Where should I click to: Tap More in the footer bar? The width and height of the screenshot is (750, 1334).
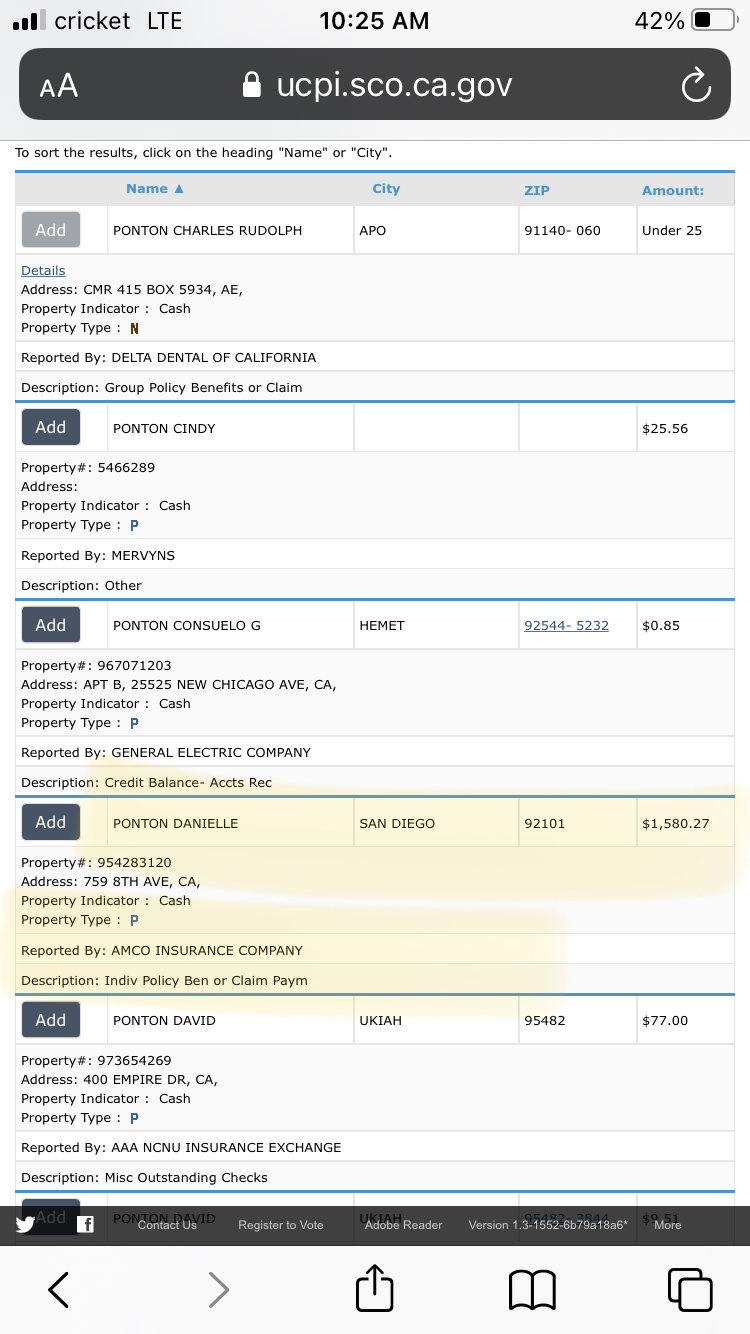668,1225
